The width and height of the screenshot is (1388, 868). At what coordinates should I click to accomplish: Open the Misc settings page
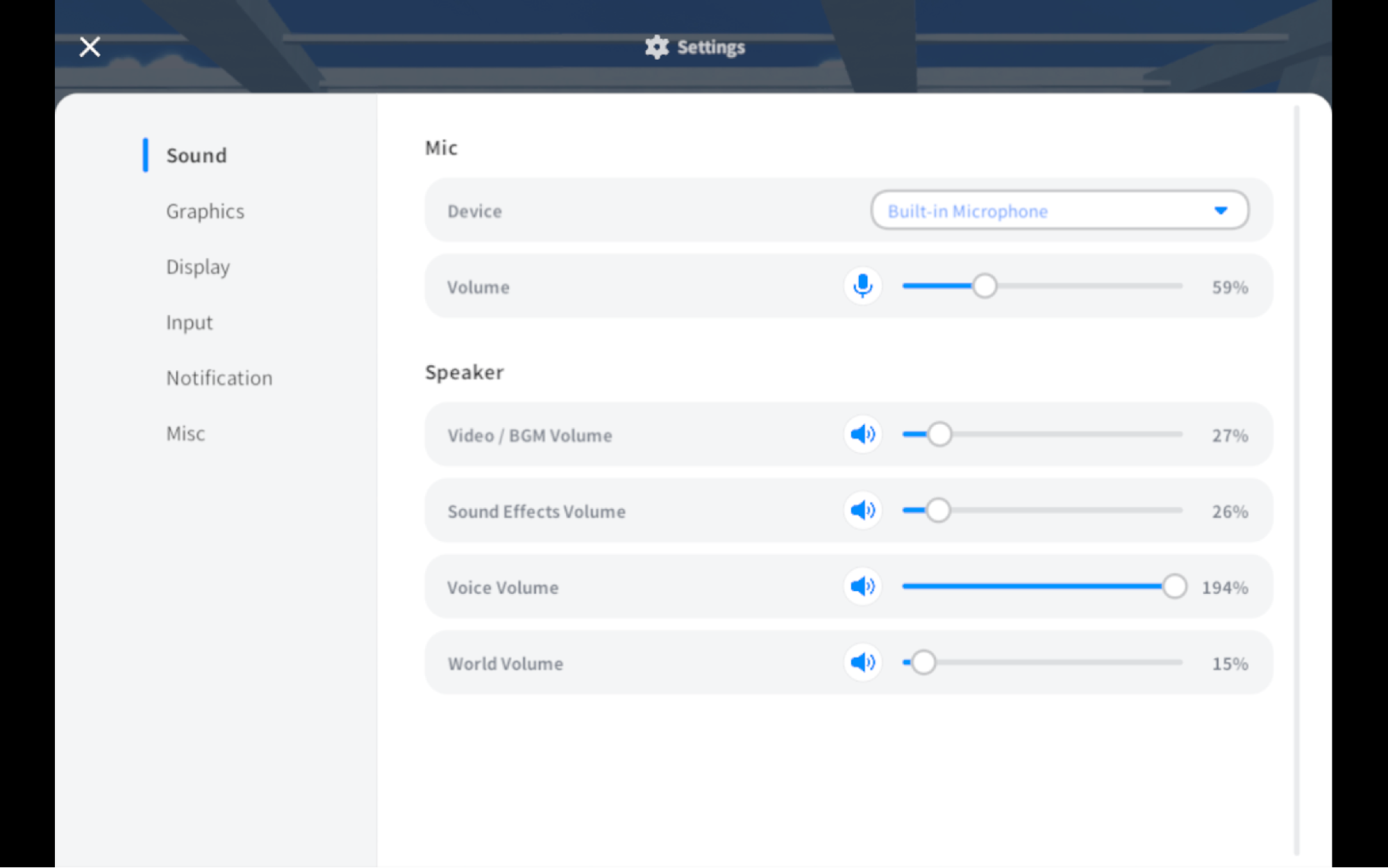coord(185,433)
